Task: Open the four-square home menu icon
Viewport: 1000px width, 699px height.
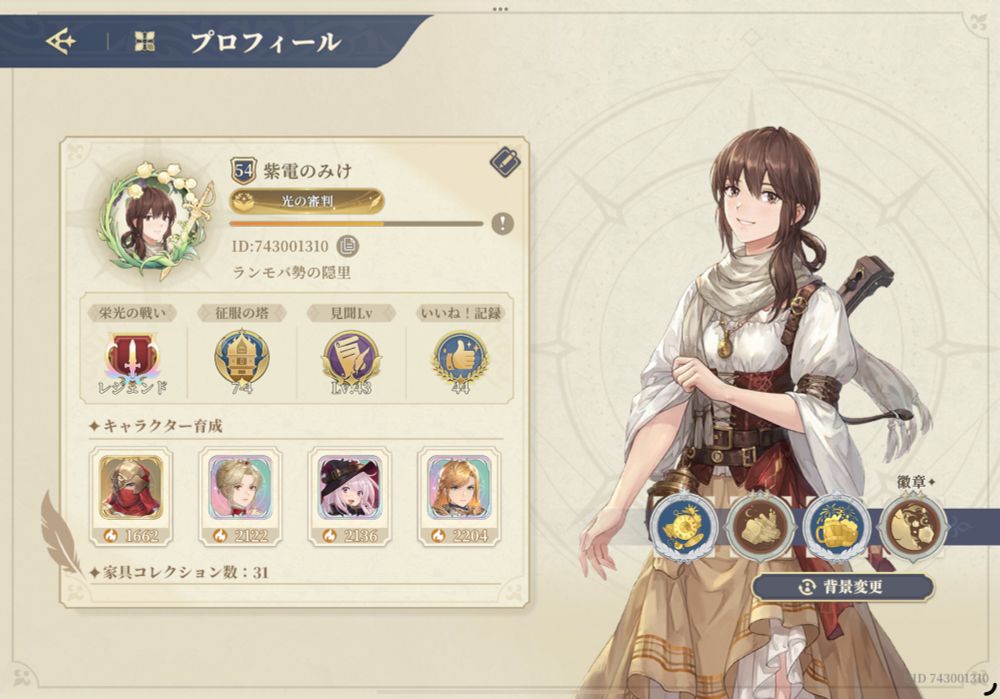Action: [x=145, y=42]
